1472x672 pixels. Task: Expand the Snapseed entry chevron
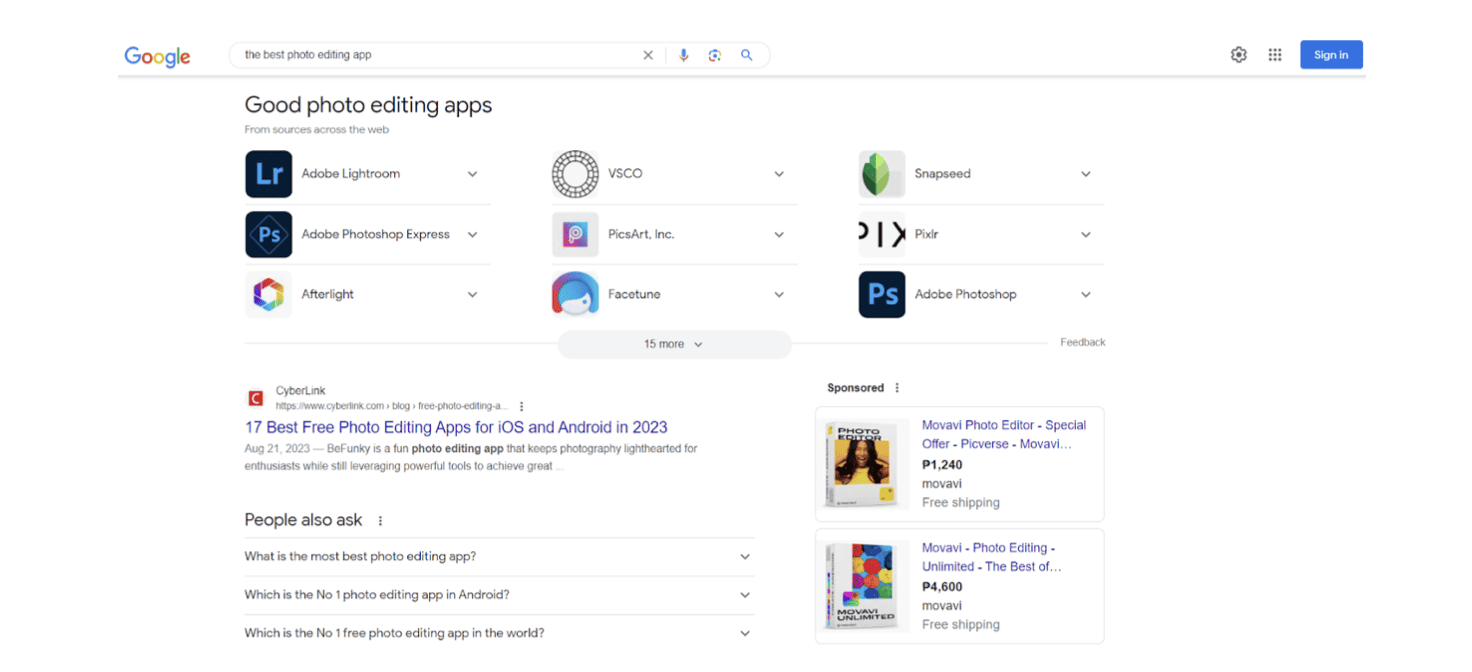click(1086, 174)
